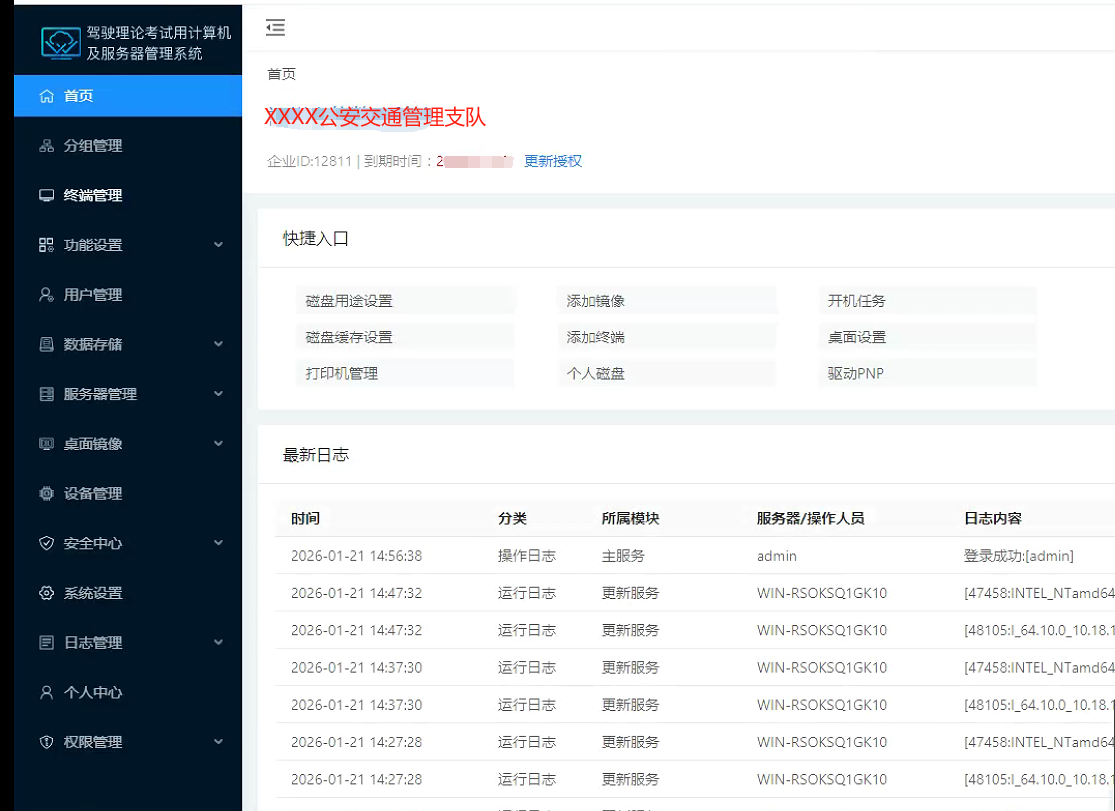Click the 服务器/操作人员 column header

811,519
